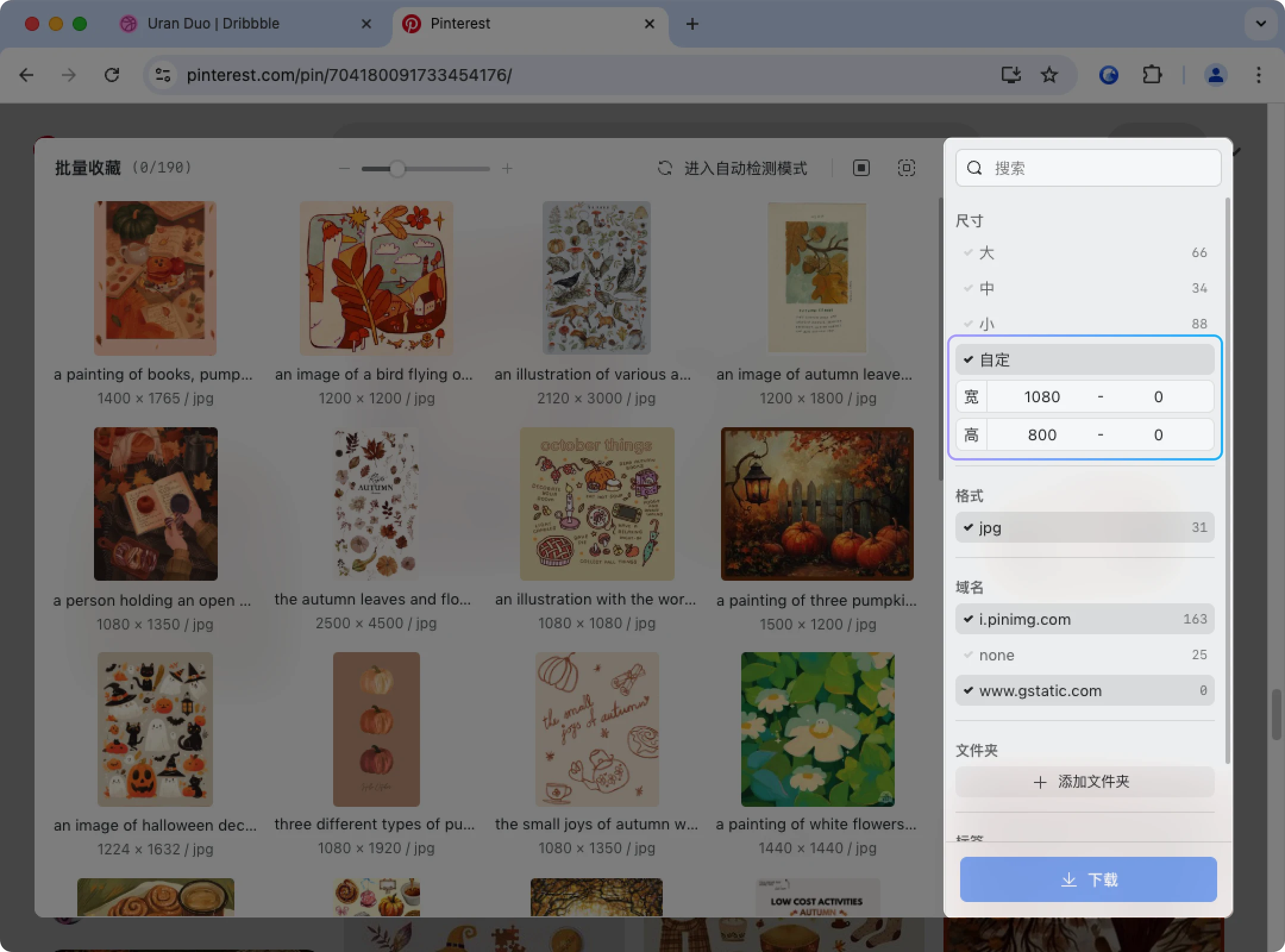Click the maximum width field showing 0
1285x952 pixels.
pos(1158,397)
